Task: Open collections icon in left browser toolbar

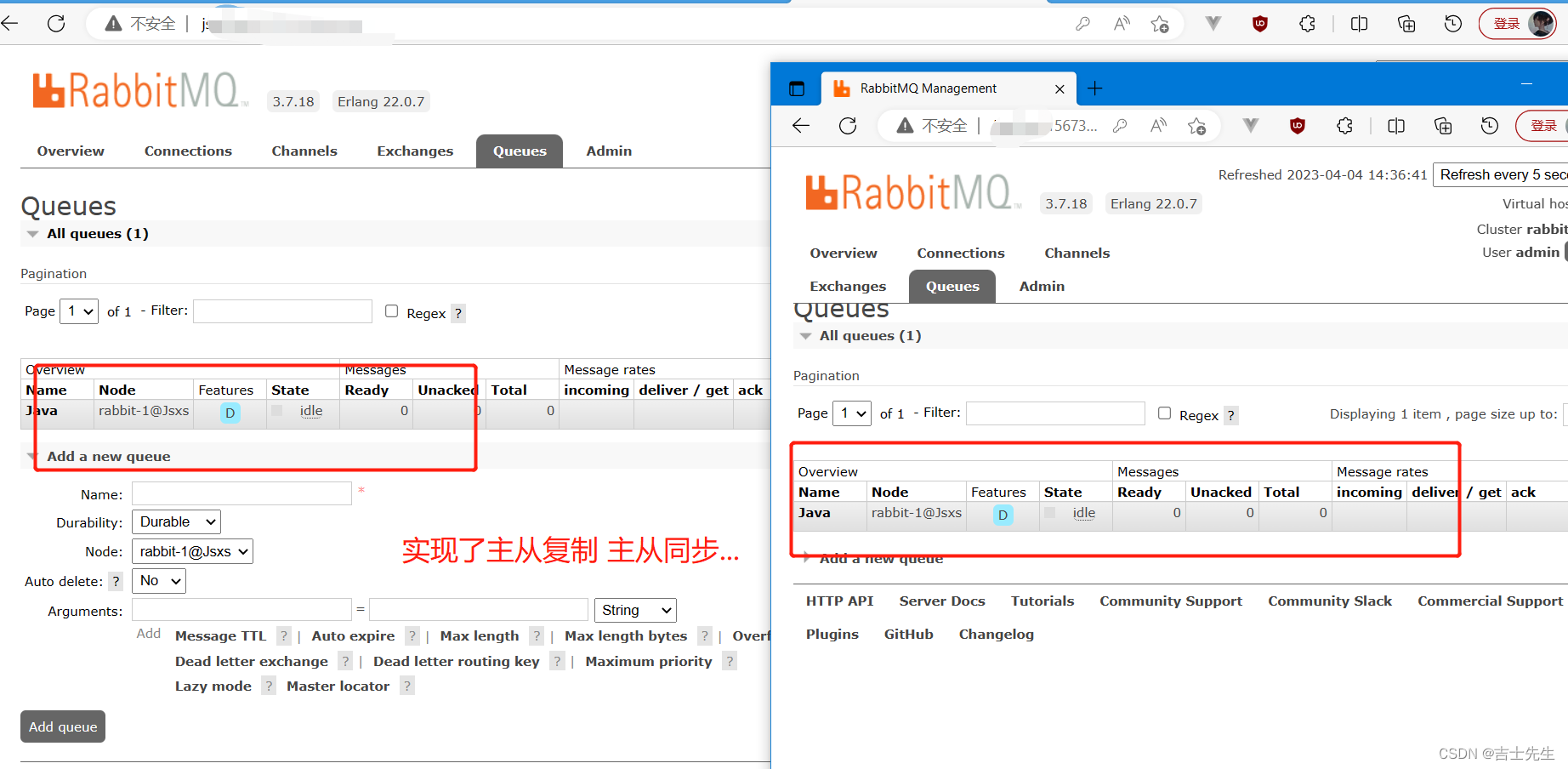Action: tap(1406, 24)
